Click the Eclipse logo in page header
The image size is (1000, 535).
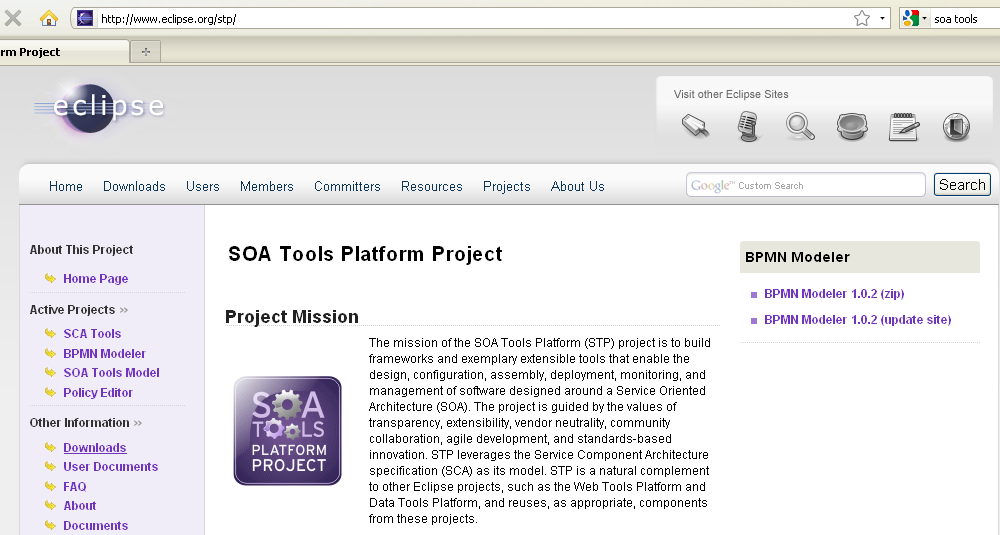100,106
